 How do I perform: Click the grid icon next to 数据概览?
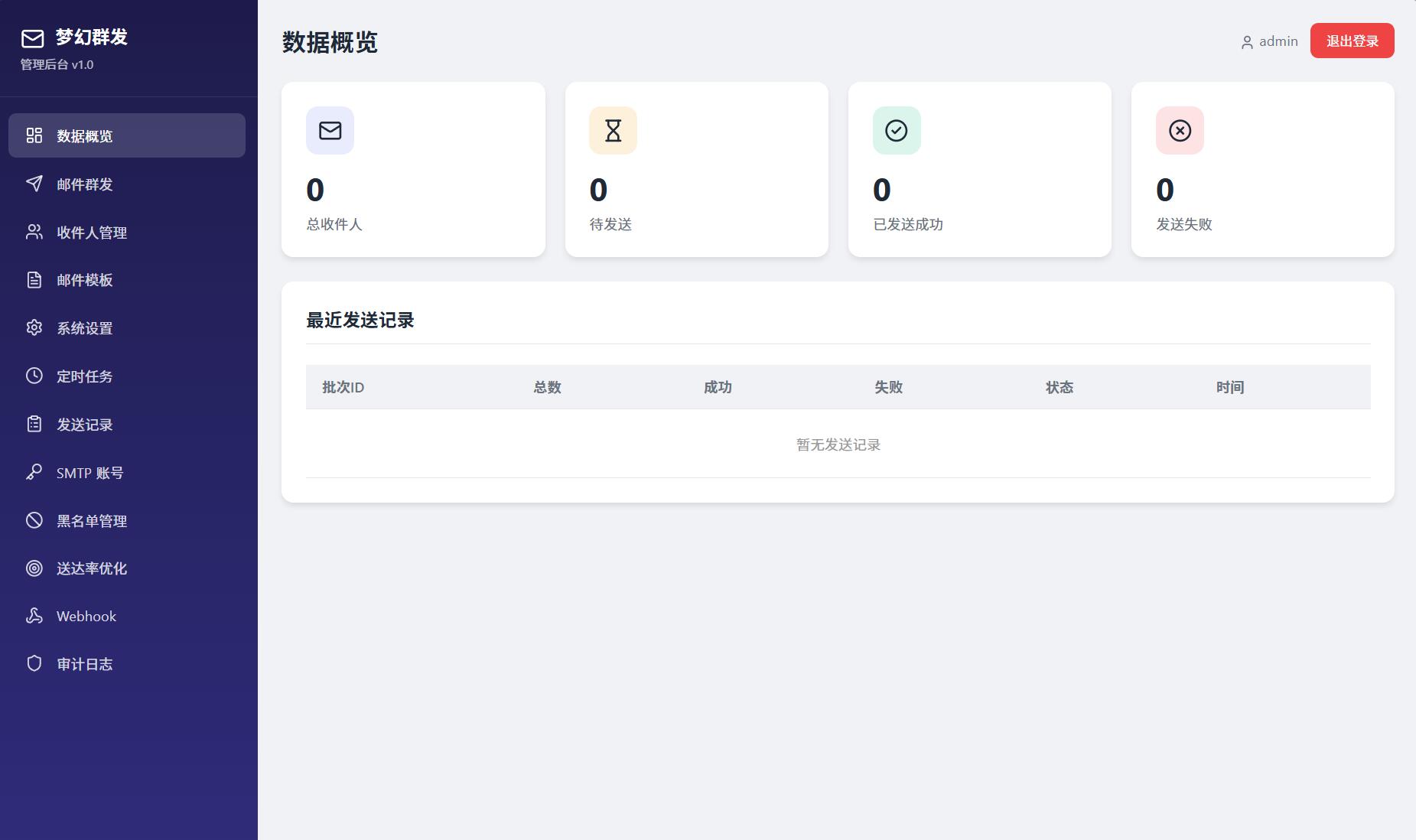coord(34,135)
